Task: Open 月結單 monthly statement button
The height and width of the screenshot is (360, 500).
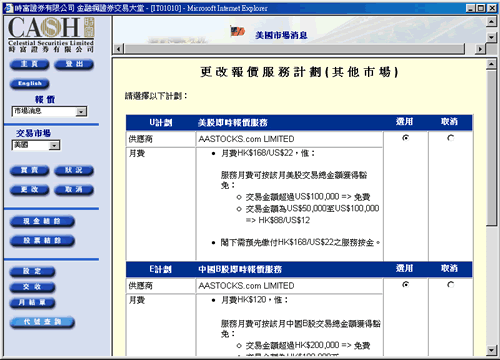Action: coord(32,303)
